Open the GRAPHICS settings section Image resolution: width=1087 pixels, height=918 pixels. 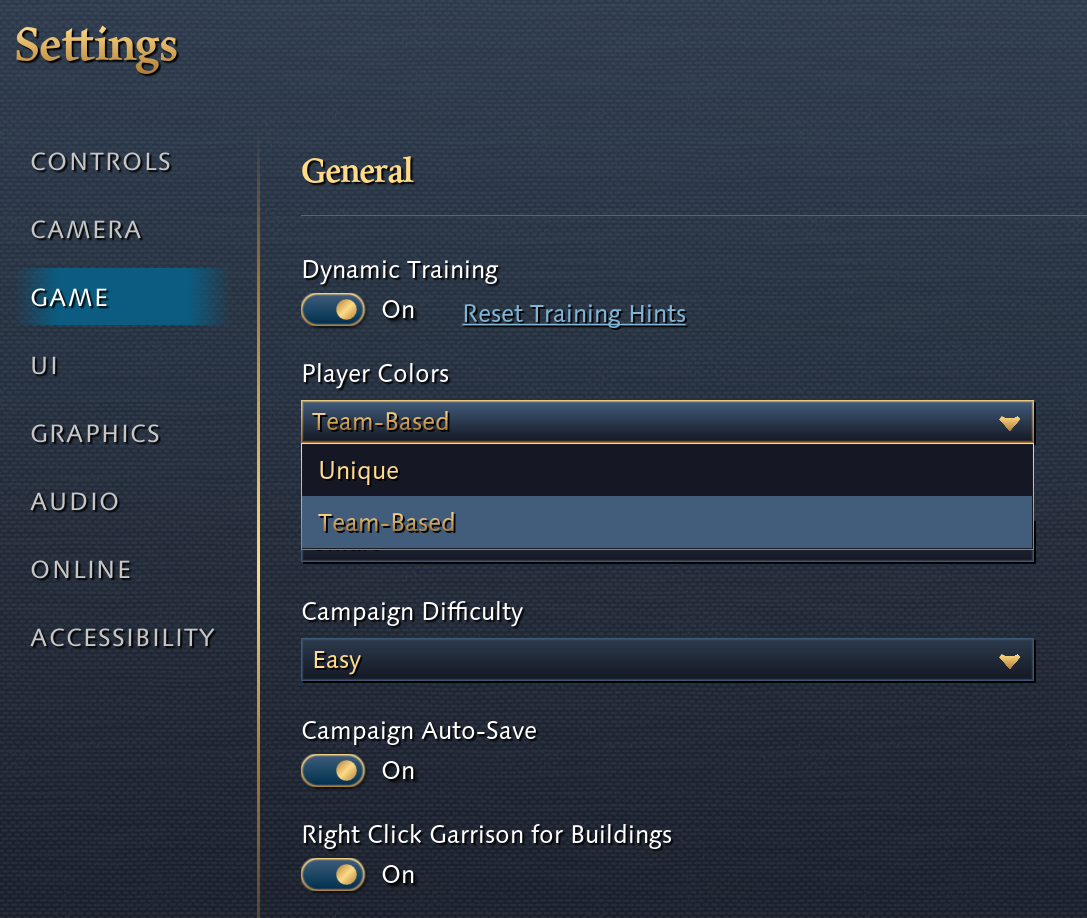[x=95, y=433]
